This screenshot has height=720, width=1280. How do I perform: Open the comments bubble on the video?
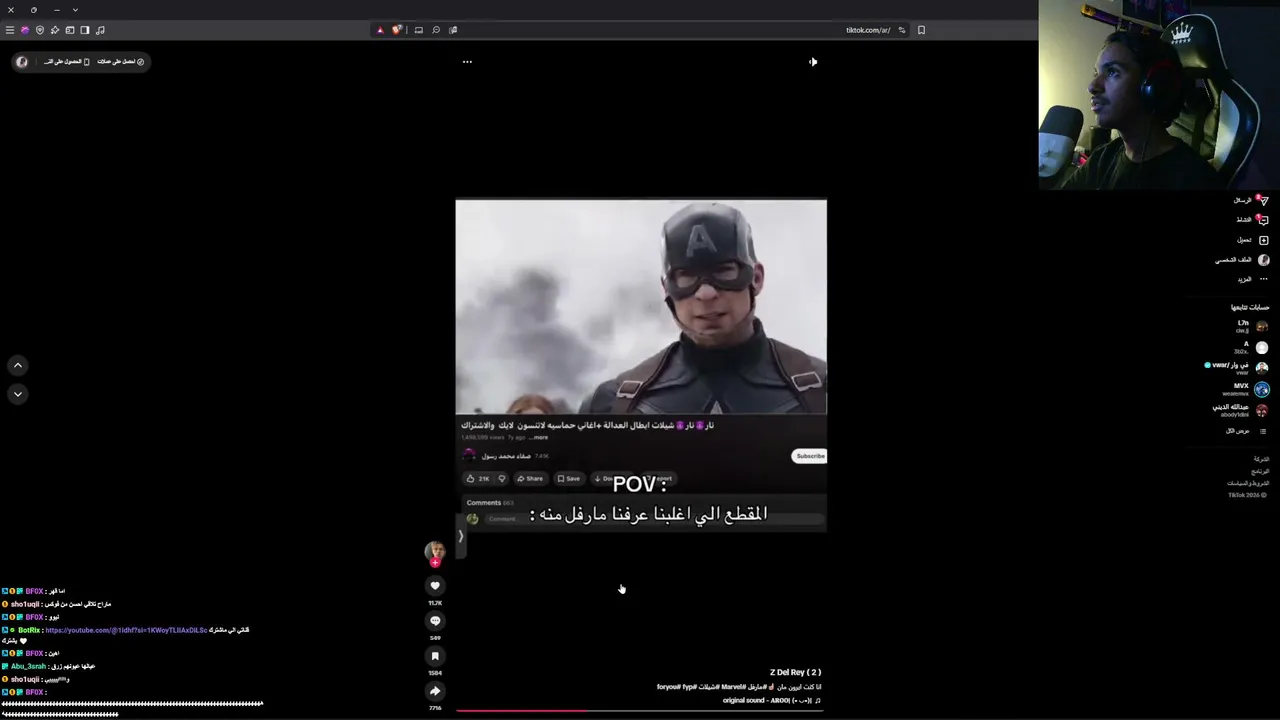coord(435,621)
